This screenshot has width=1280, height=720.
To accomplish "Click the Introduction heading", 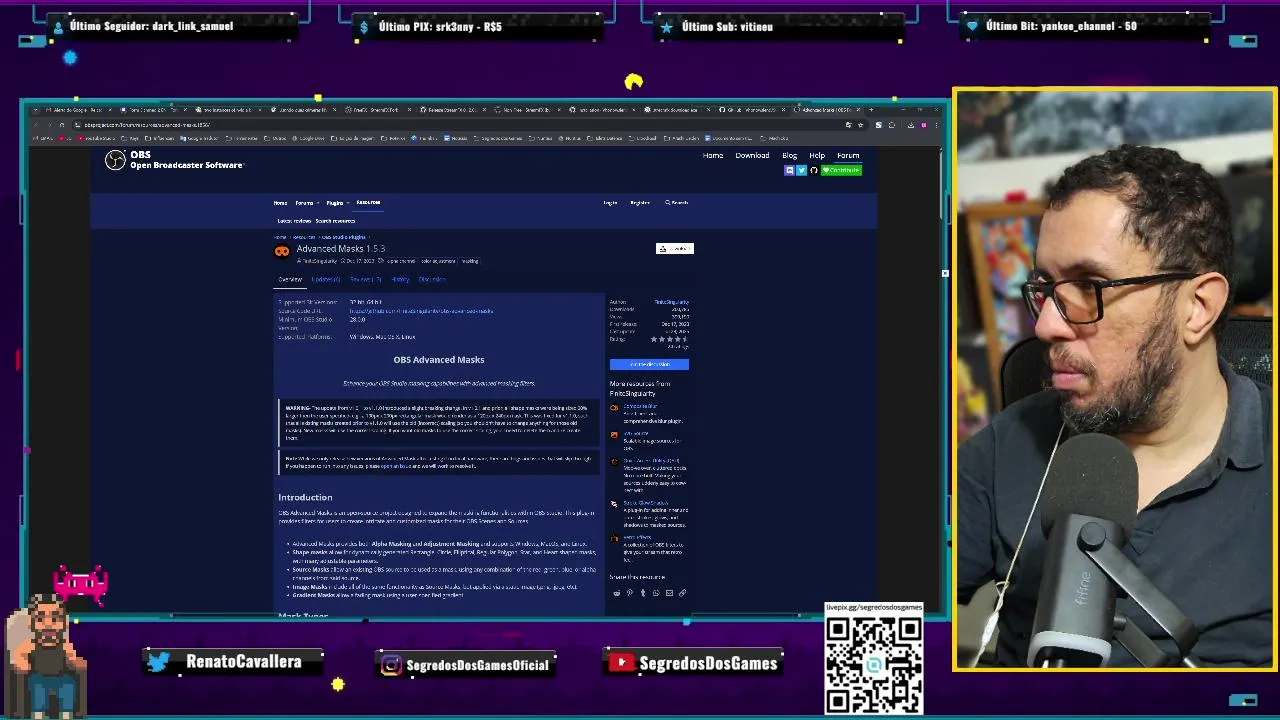I will (305, 497).
